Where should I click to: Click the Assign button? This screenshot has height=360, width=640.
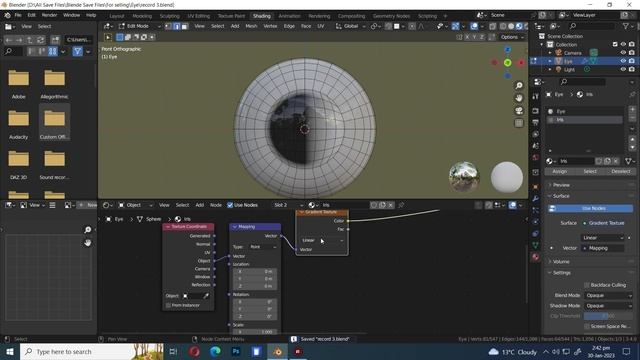[560, 171]
